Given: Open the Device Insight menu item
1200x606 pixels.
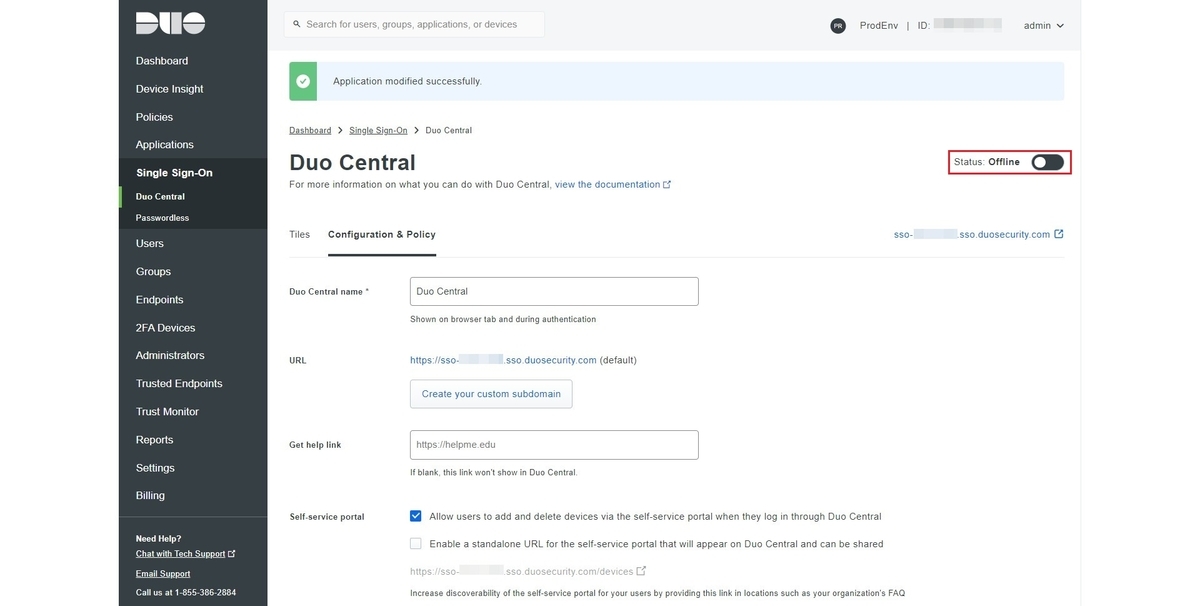Looking at the screenshot, I should [169, 89].
